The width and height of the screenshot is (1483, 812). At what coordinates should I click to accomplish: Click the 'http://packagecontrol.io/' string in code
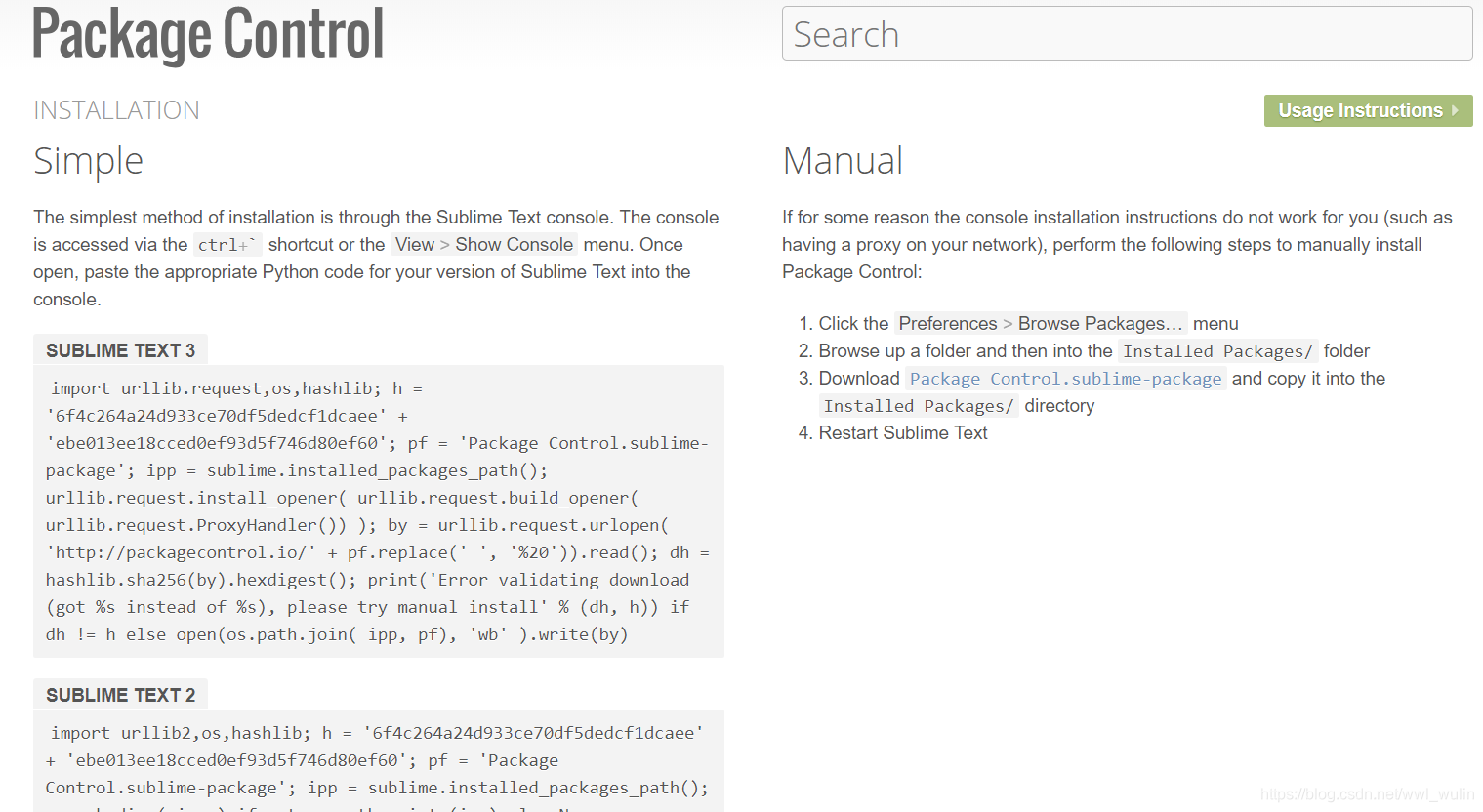[x=181, y=552]
